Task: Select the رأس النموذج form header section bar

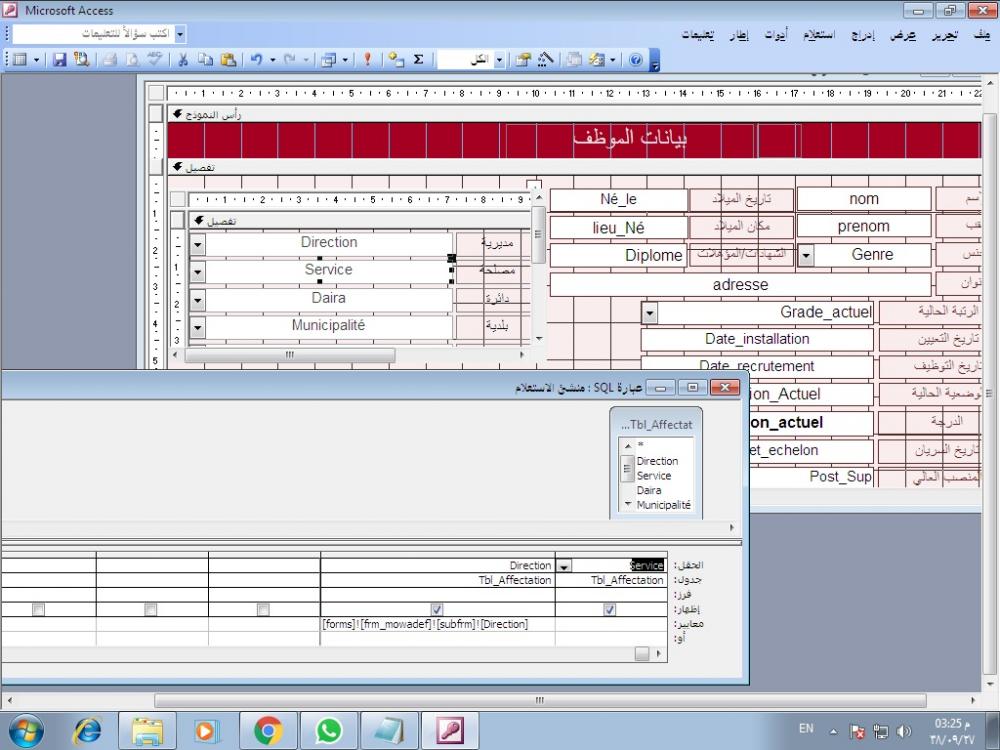Action: coord(574,115)
